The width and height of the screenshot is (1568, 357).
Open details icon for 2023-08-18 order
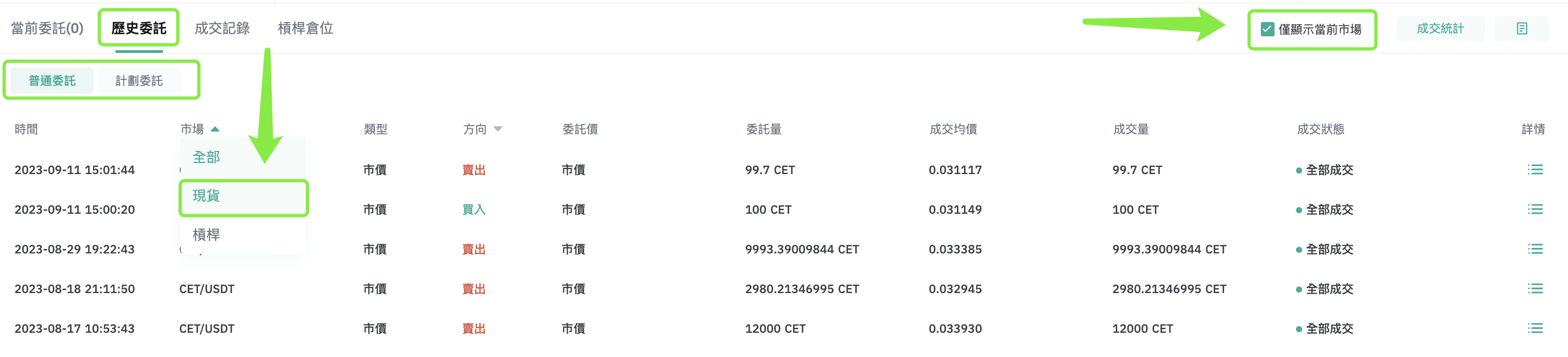point(1534,289)
